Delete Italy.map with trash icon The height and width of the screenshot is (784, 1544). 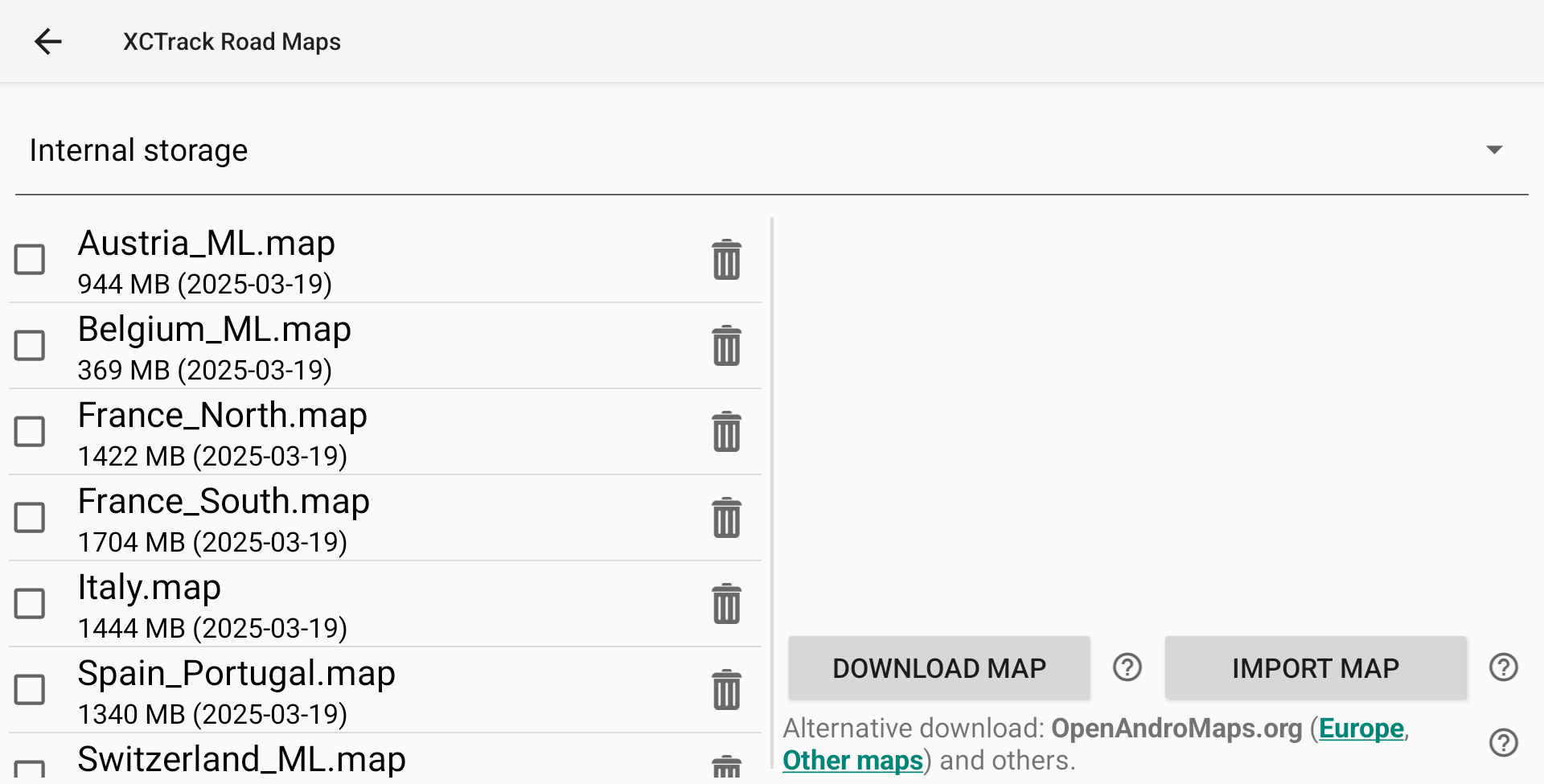click(x=726, y=604)
